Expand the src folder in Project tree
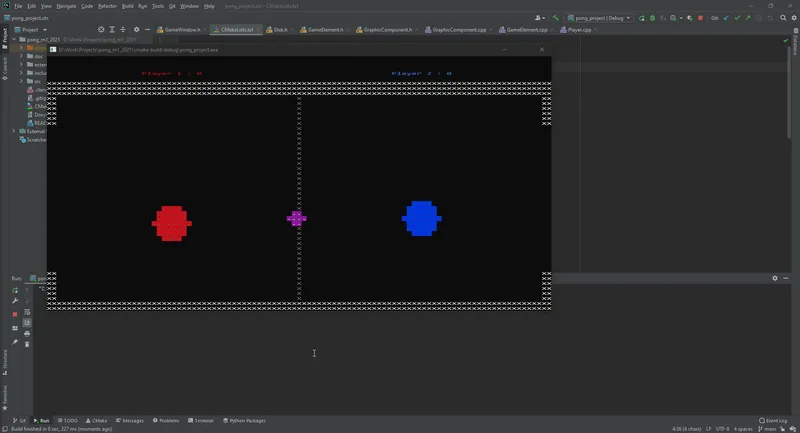Screen dimensions: 800x433 (21, 81)
